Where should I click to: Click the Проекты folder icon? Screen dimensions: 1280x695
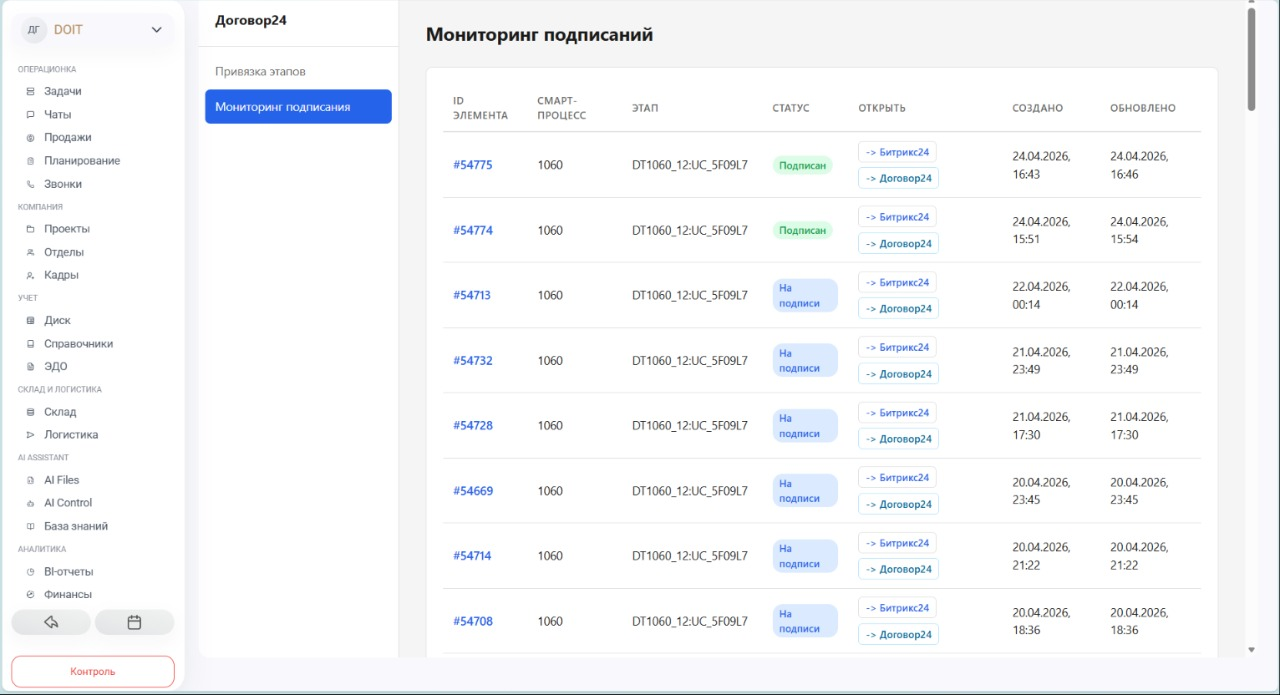point(30,229)
